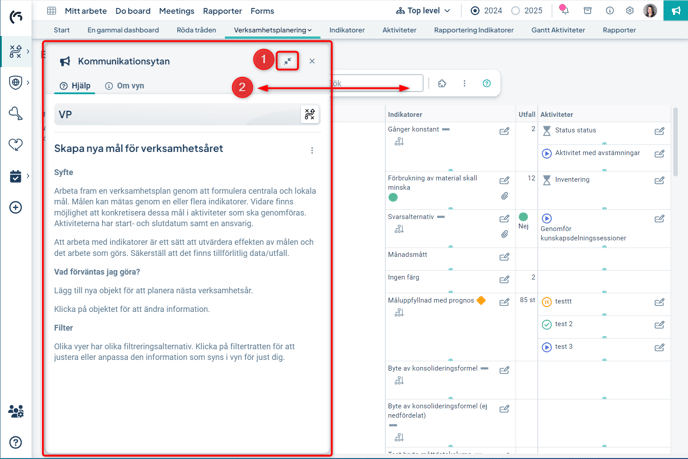Open the calendar icon in left sidebar
Viewport: 688px width, 459px height.
(x=15, y=176)
